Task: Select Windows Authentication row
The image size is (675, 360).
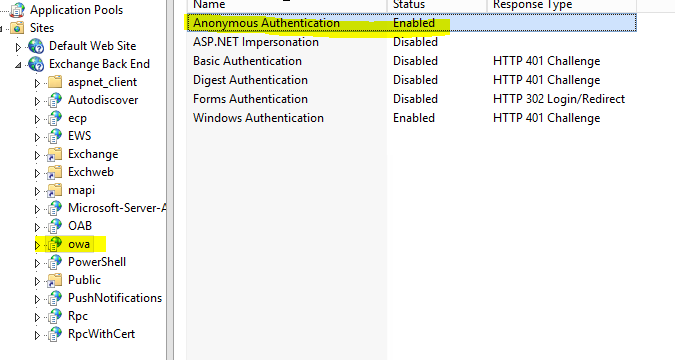Action: coord(412,118)
